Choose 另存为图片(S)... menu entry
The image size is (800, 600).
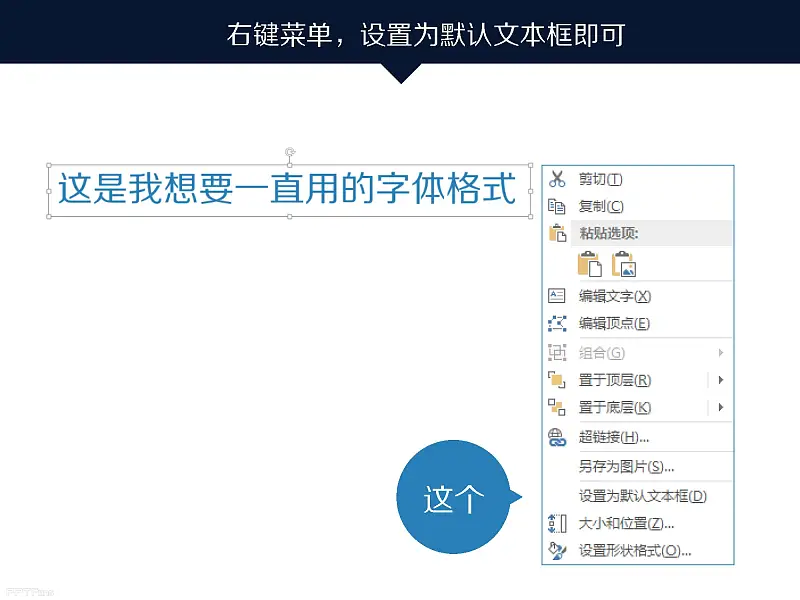tap(638, 466)
